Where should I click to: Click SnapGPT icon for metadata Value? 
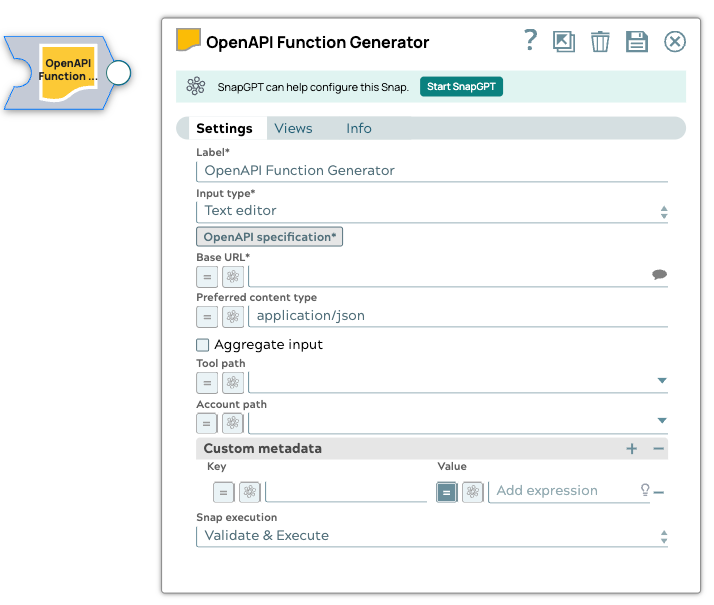click(473, 492)
